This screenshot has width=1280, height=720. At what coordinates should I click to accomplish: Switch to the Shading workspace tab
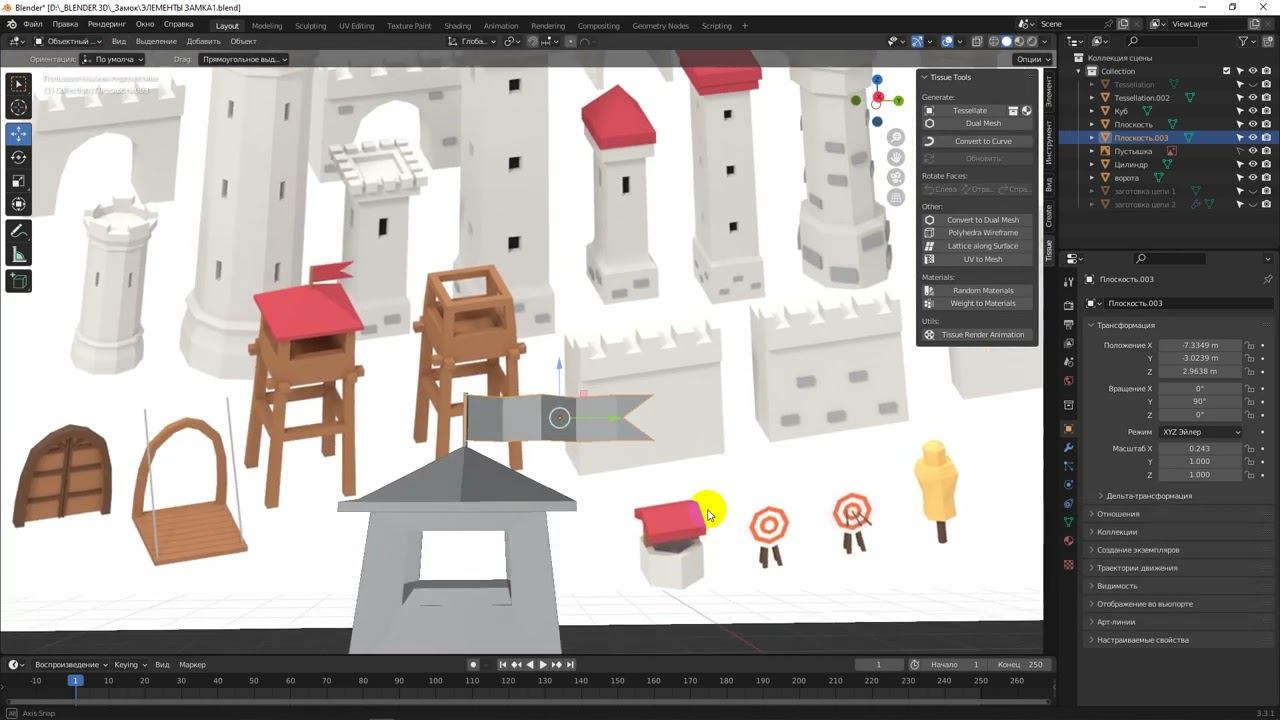click(457, 25)
